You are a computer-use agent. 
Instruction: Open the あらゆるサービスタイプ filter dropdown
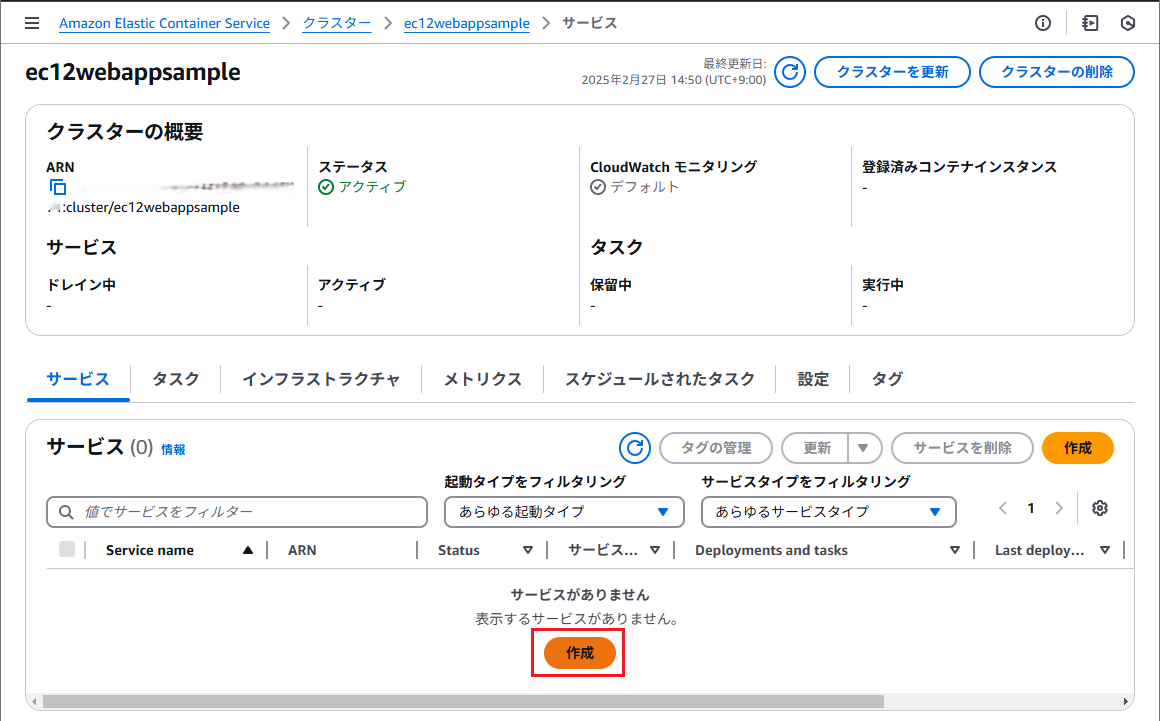829,512
